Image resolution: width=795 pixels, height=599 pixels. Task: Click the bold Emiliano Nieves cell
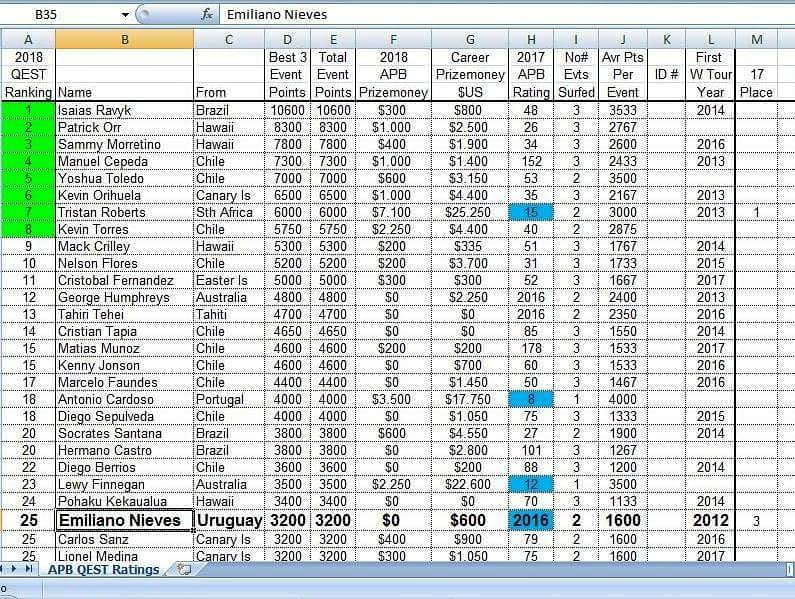point(124,520)
